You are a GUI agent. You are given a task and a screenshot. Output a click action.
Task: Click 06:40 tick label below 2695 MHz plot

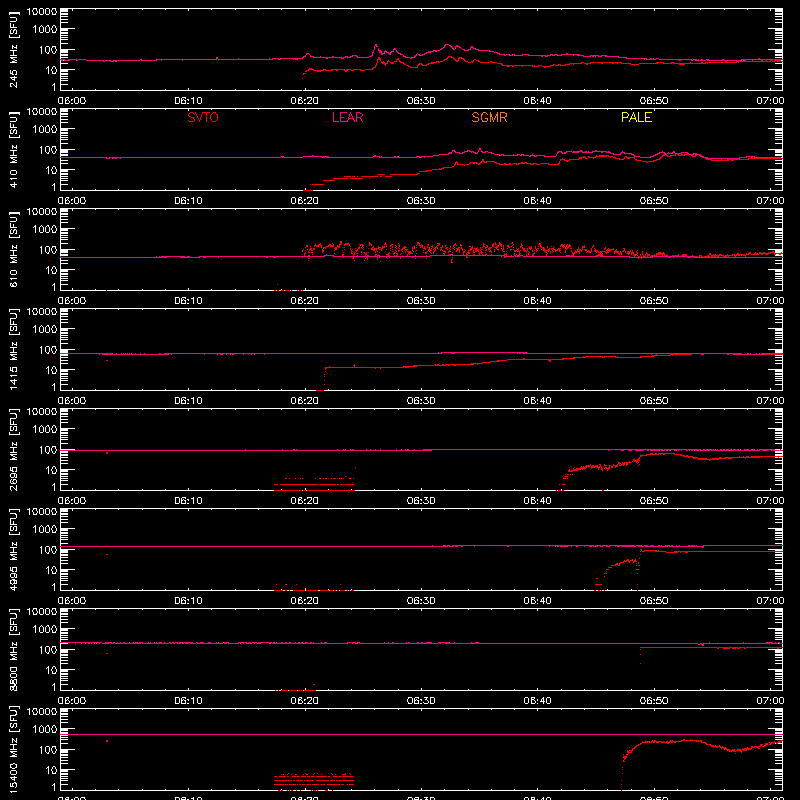pyautogui.click(x=537, y=501)
